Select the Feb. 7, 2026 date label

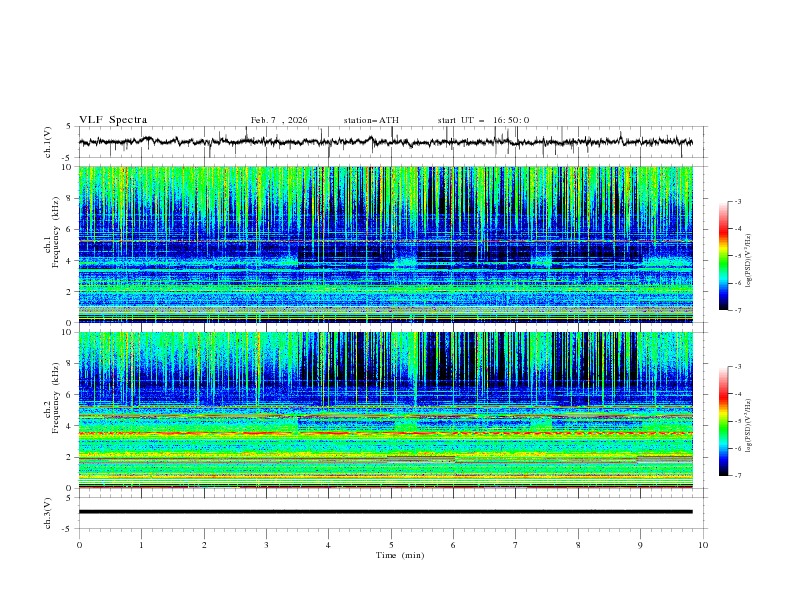pyautogui.click(x=279, y=120)
